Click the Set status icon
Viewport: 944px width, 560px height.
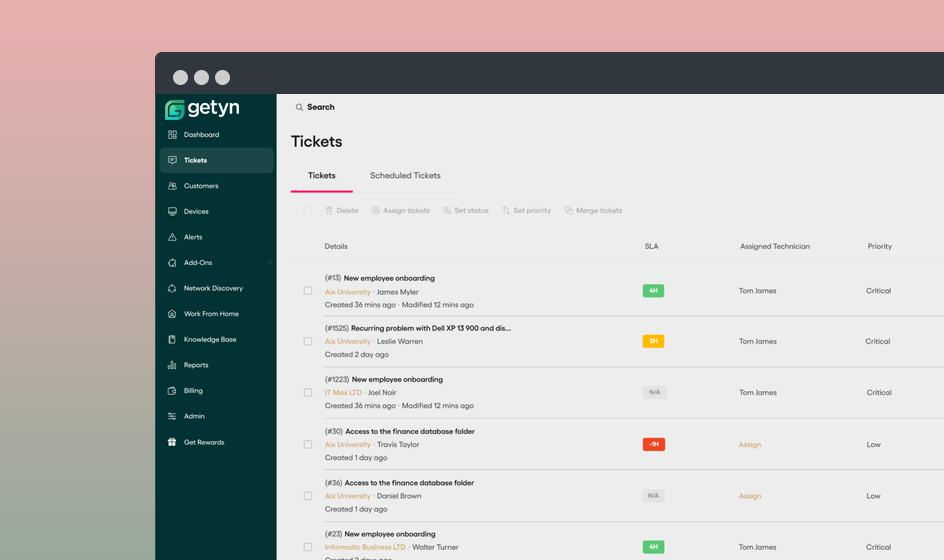(x=447, y=210)
